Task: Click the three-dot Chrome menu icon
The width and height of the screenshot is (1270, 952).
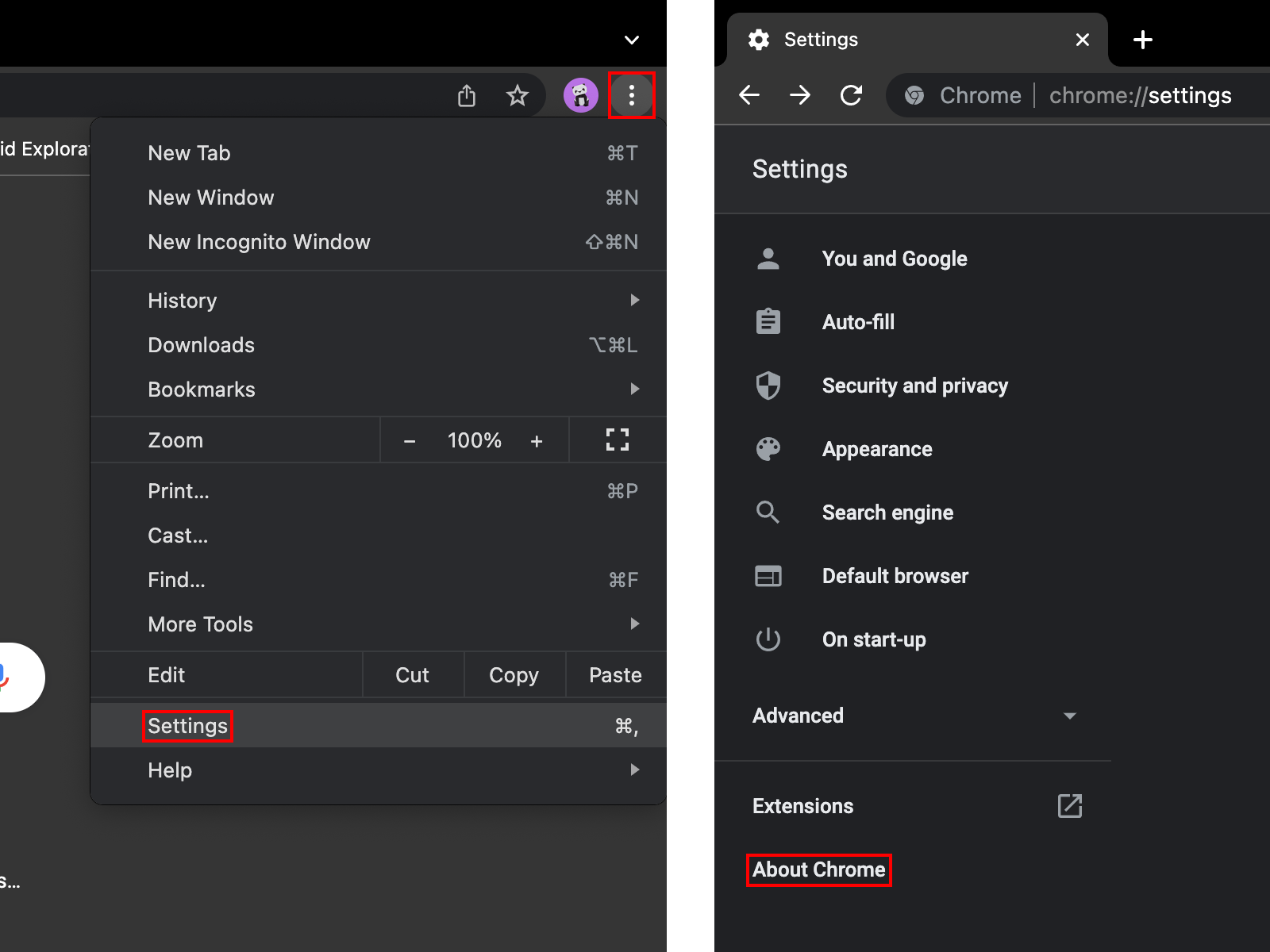Action: coord(631,96)
